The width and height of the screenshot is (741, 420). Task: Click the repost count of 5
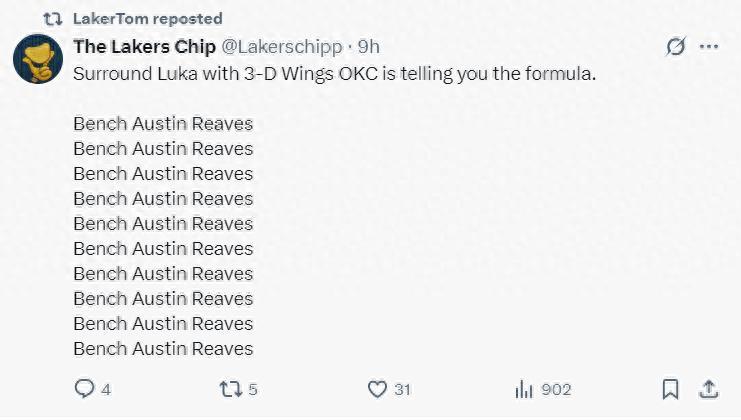[x=253, y=389]
